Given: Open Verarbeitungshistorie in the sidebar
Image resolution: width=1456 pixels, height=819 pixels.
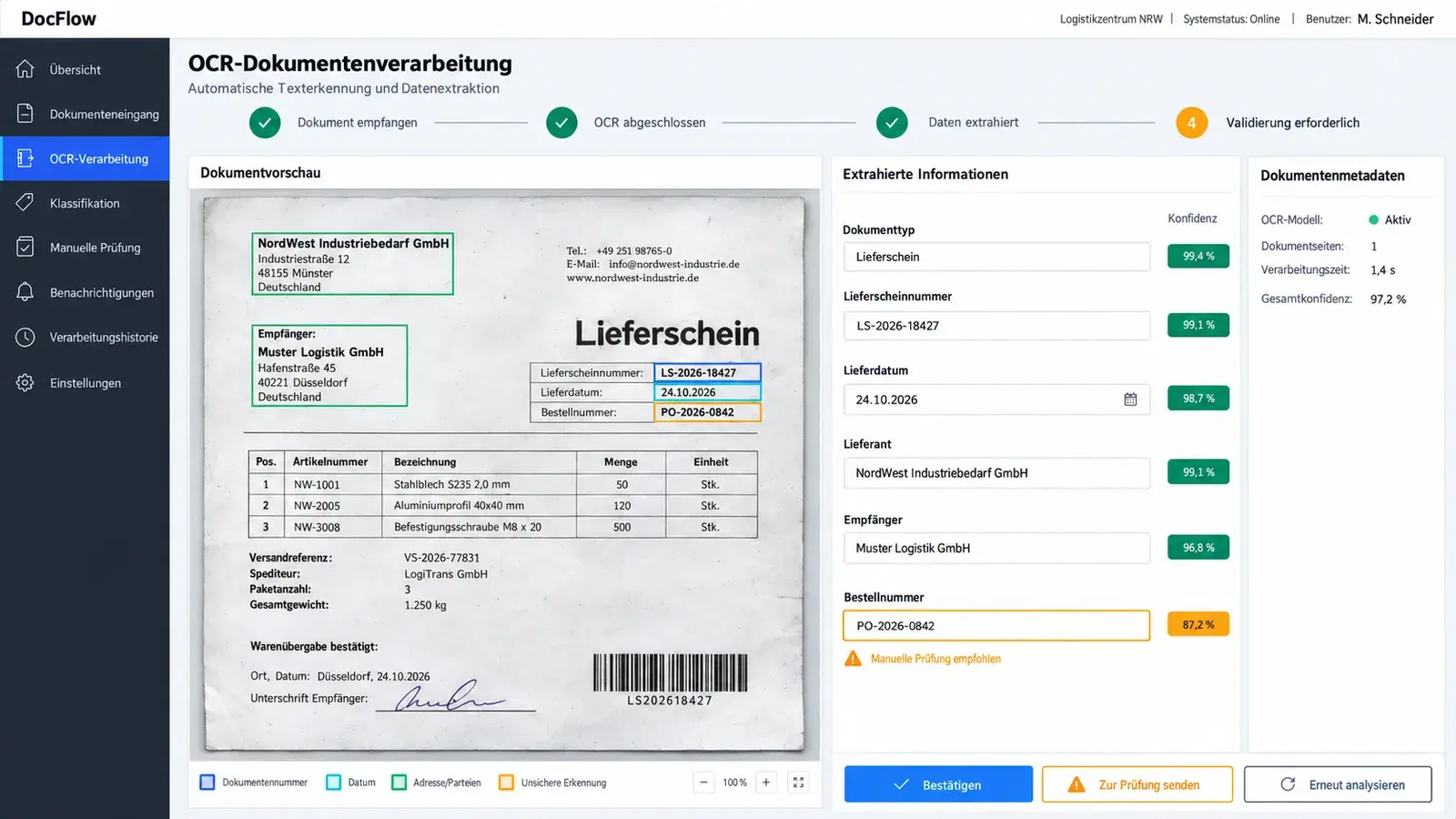Looking at the screenshot, I should click(x=85, y=337).
